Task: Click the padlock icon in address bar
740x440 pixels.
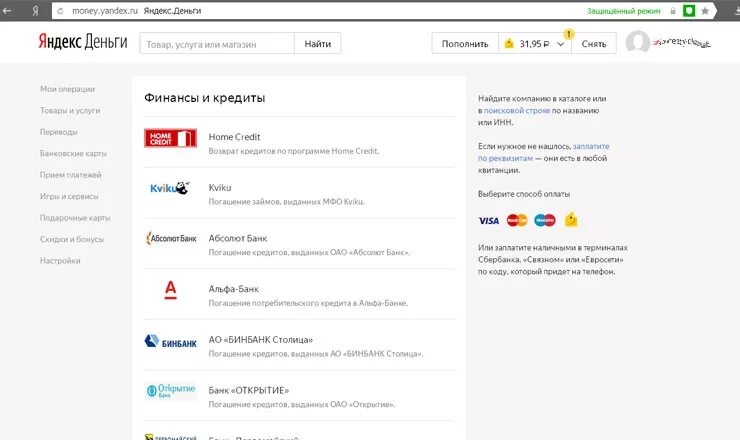Action: pos(673,11)
